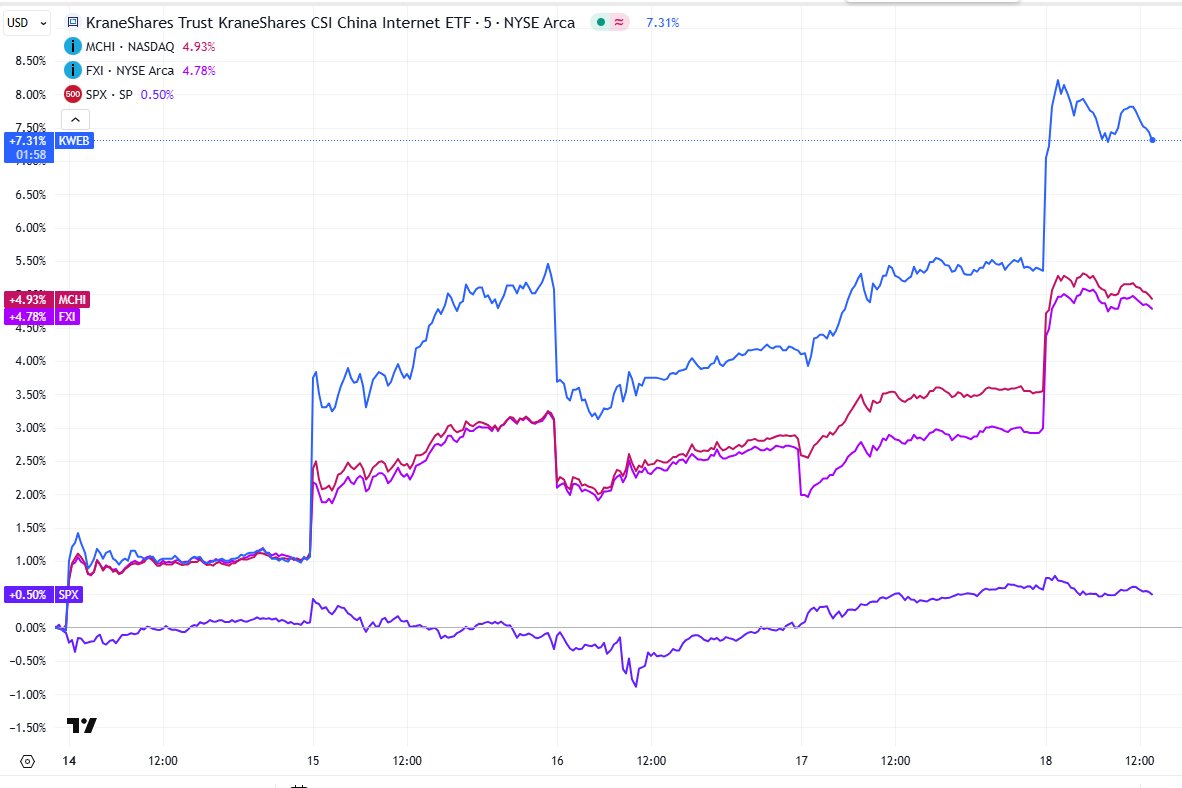Click the +4.93% MCHI price label
1182x788 pixels.
tap(28, 299)
